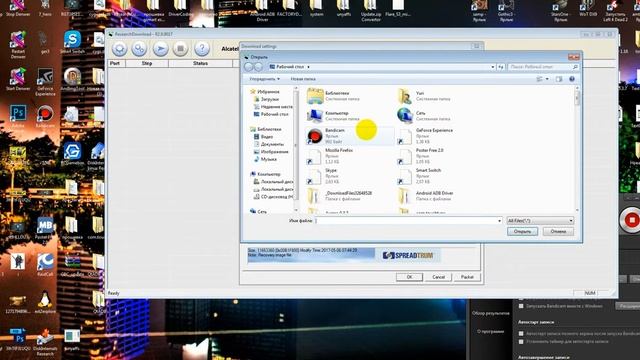Click the forward navigation arrow in Open dialog

[258, 67]
